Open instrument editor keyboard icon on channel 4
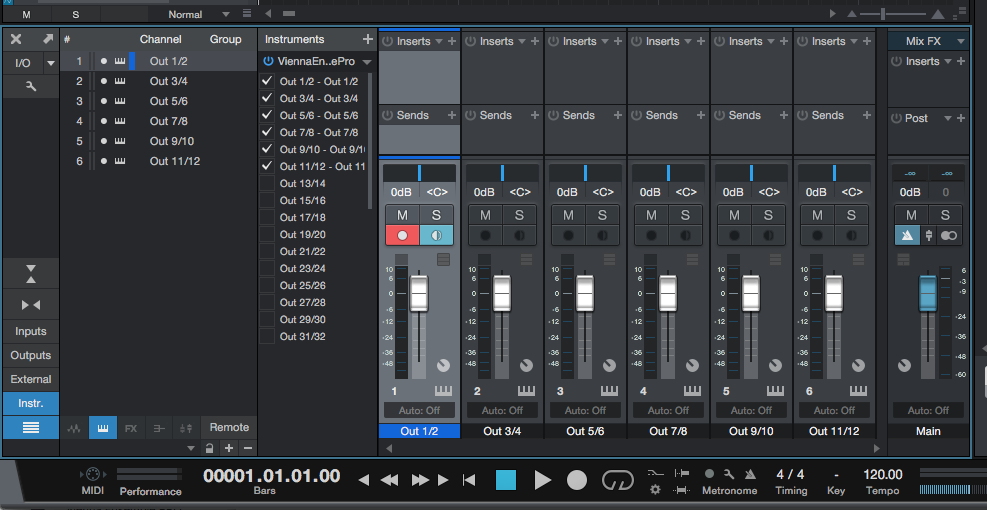The height and width of the screenshot is (510, 987). click(x=692, y=391)
